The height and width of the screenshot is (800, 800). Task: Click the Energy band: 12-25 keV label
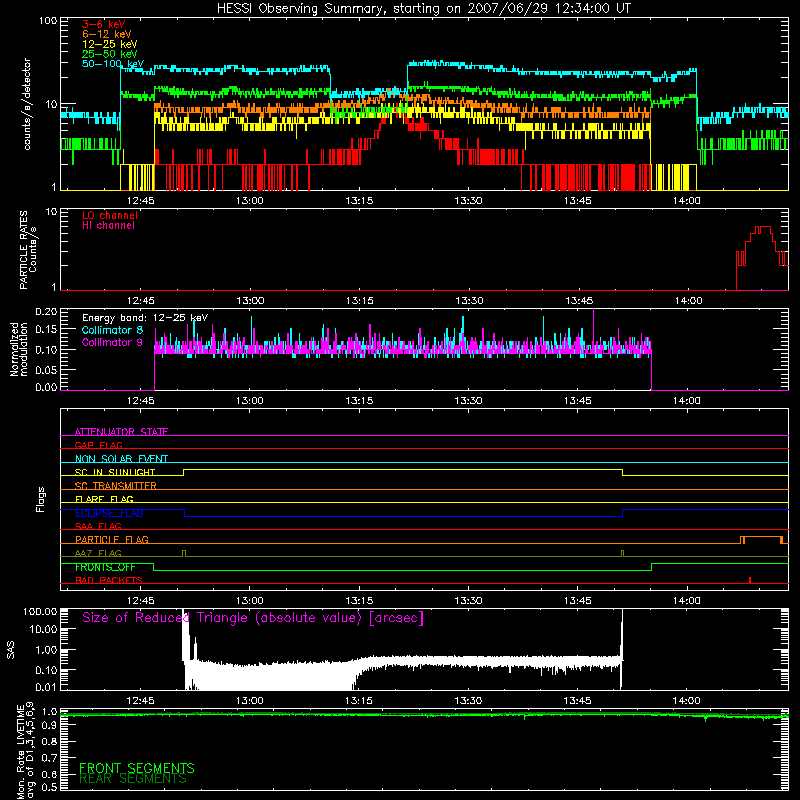coord(145,318)
